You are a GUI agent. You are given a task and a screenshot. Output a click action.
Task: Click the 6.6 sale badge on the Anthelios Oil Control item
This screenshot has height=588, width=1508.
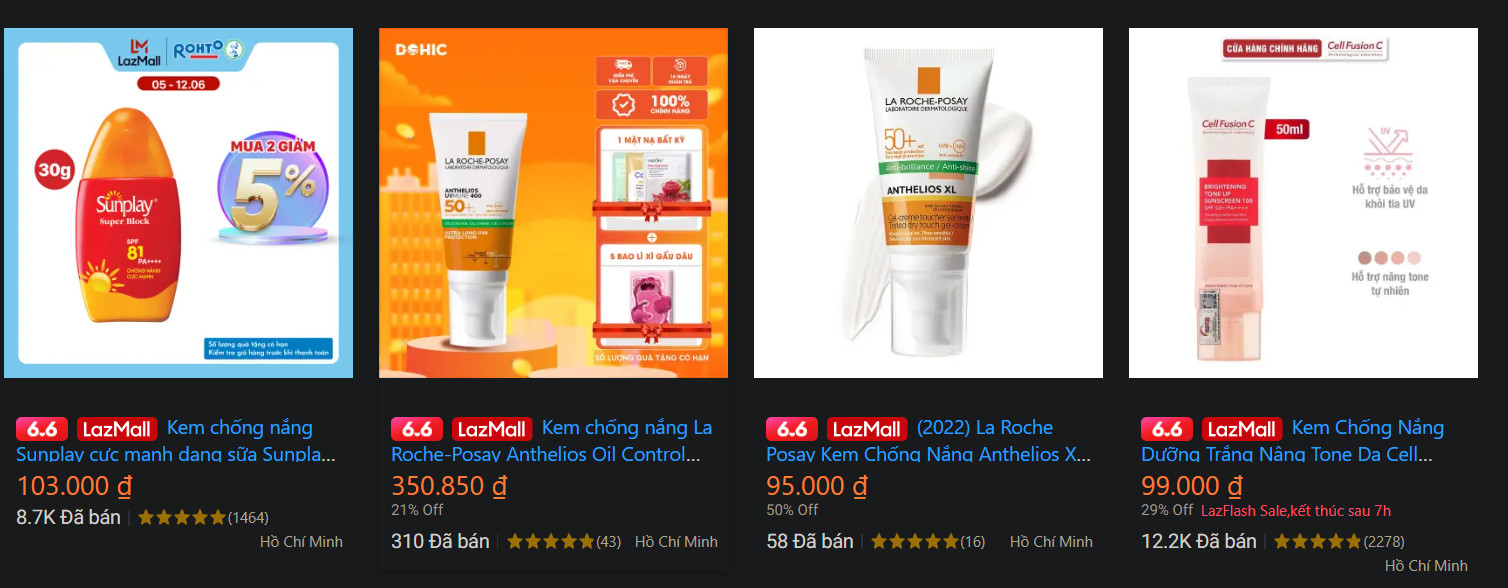pos(417,429)
